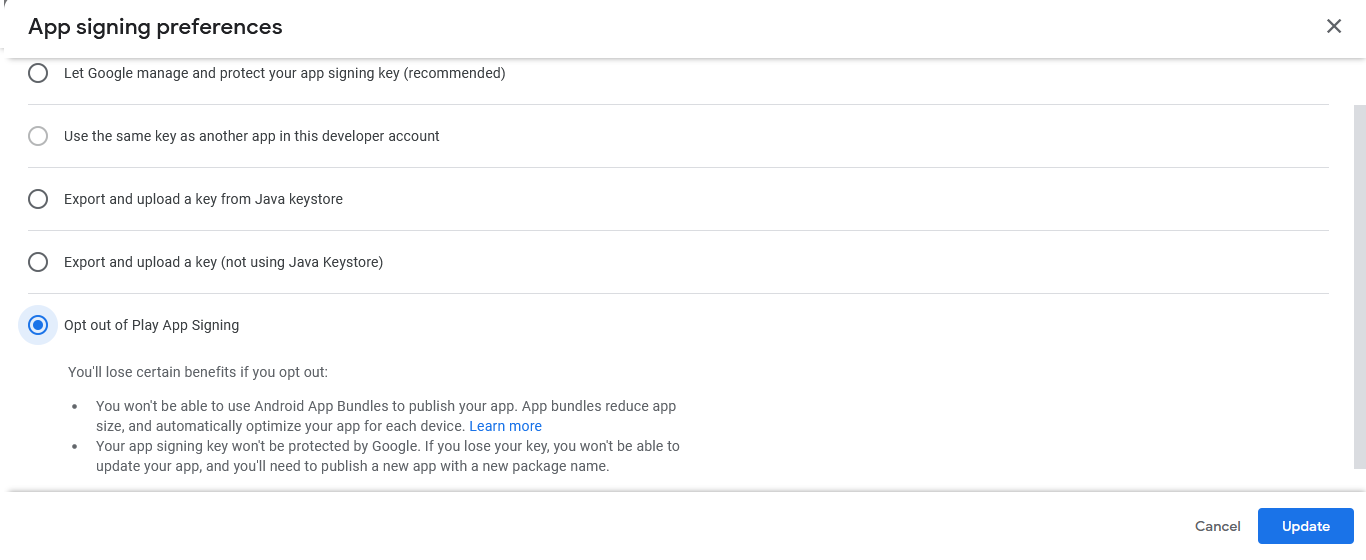Open the Learn more link
Viewport: 1366px width, 560px height.
pos(505,426)
